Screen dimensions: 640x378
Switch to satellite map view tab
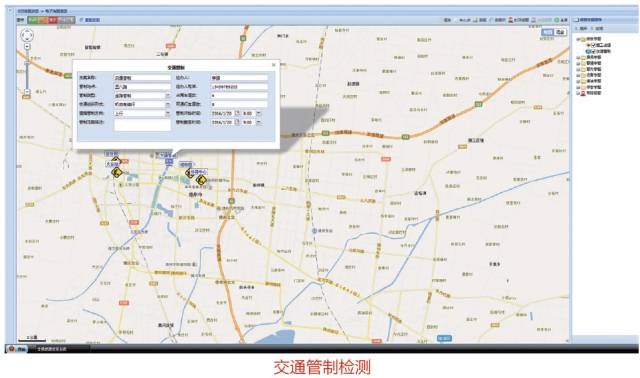click(x=560, y=32)
